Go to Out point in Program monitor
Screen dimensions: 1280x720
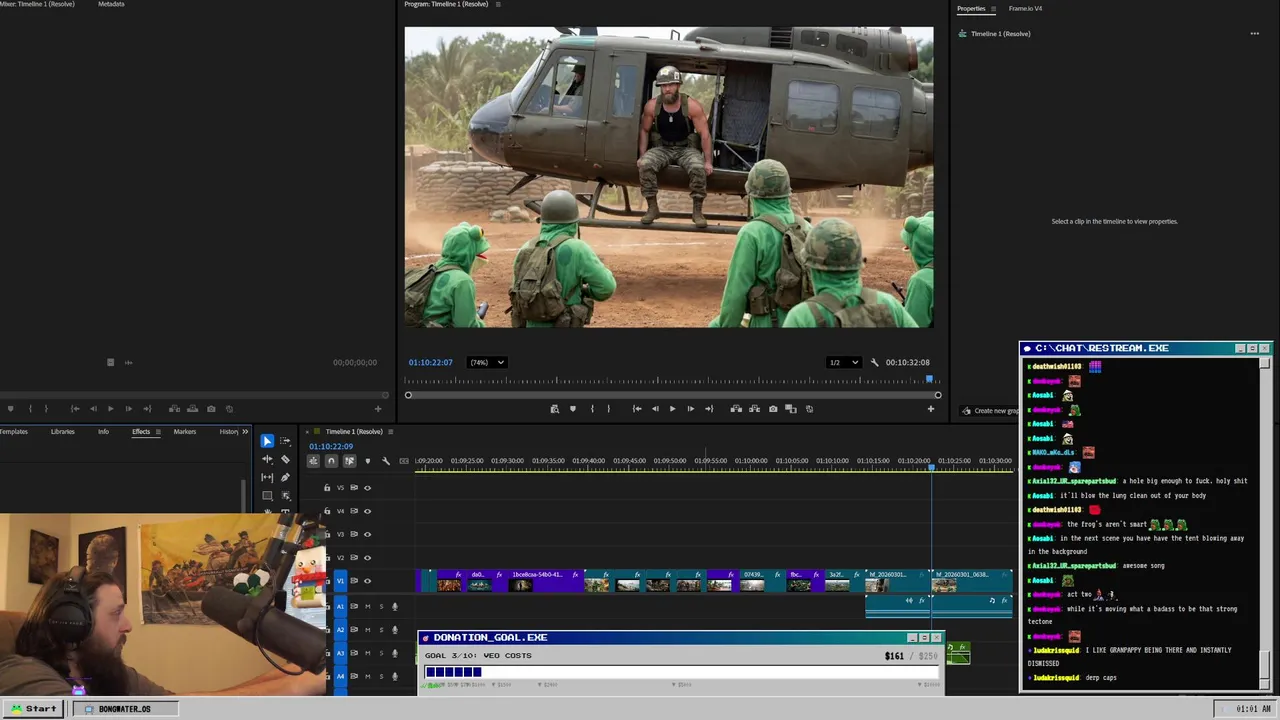coord(709,408)
